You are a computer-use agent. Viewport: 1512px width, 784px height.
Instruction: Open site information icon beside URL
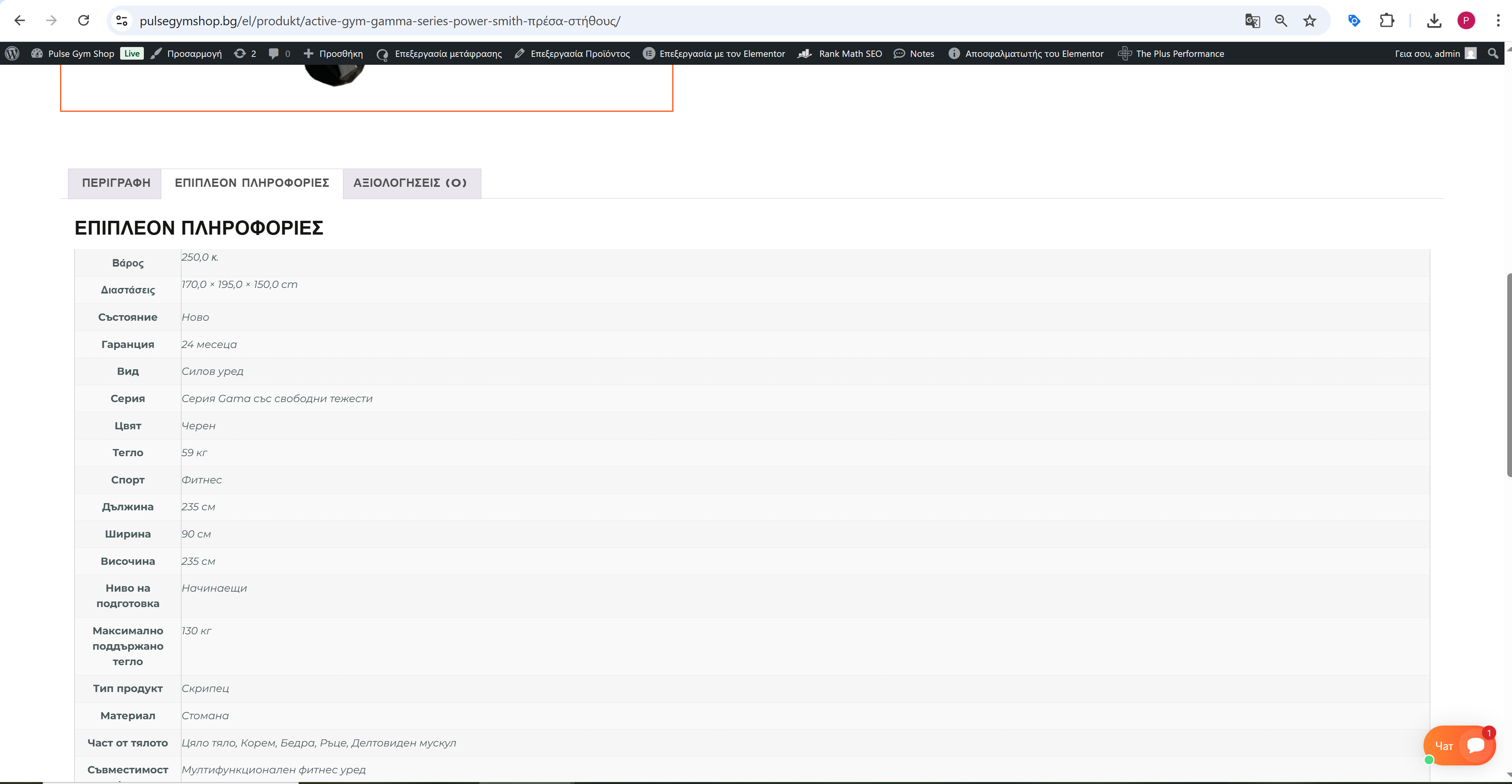click(x=121, y=21)
